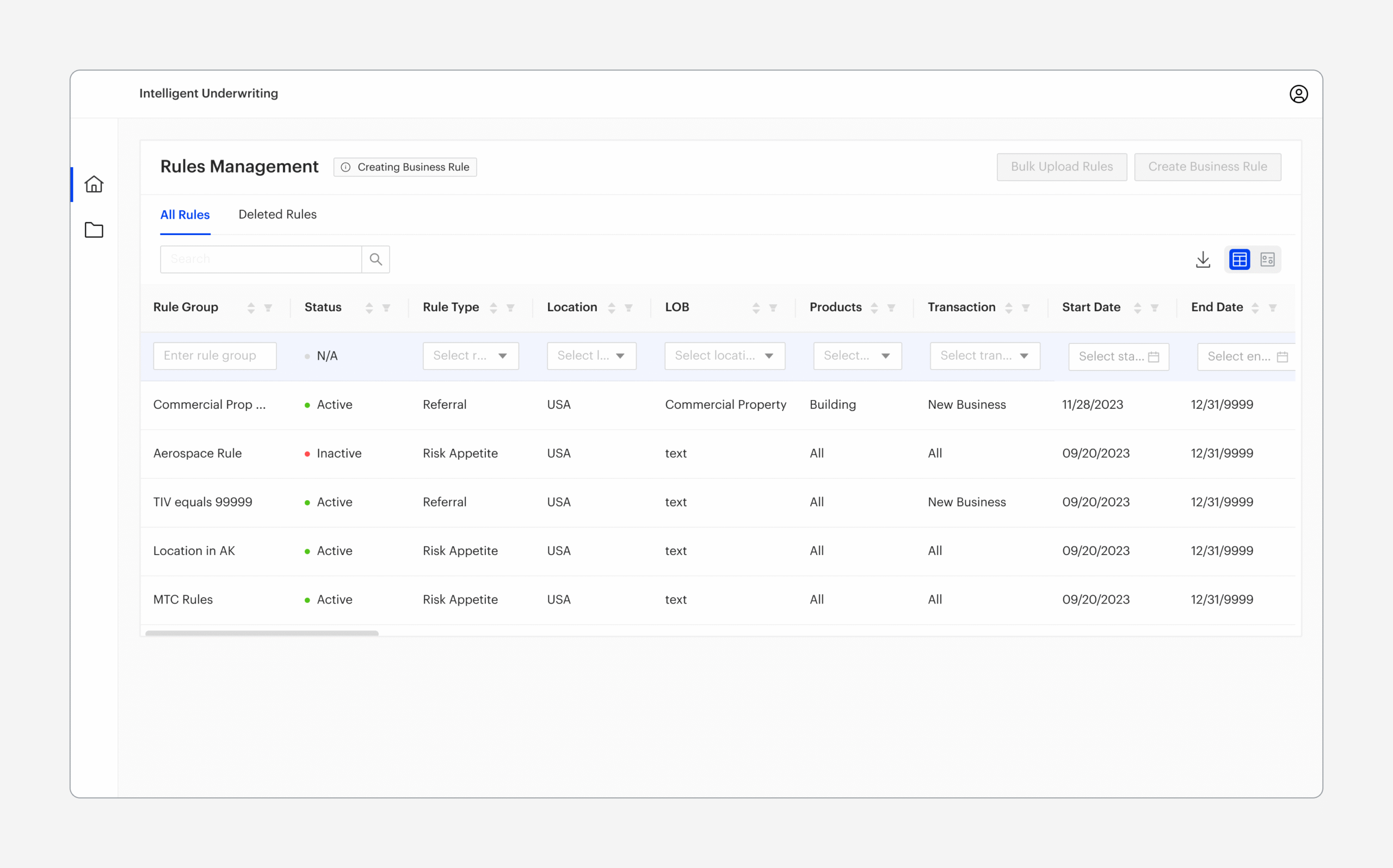Click the search magnifier icon

[x=376, y=260]
